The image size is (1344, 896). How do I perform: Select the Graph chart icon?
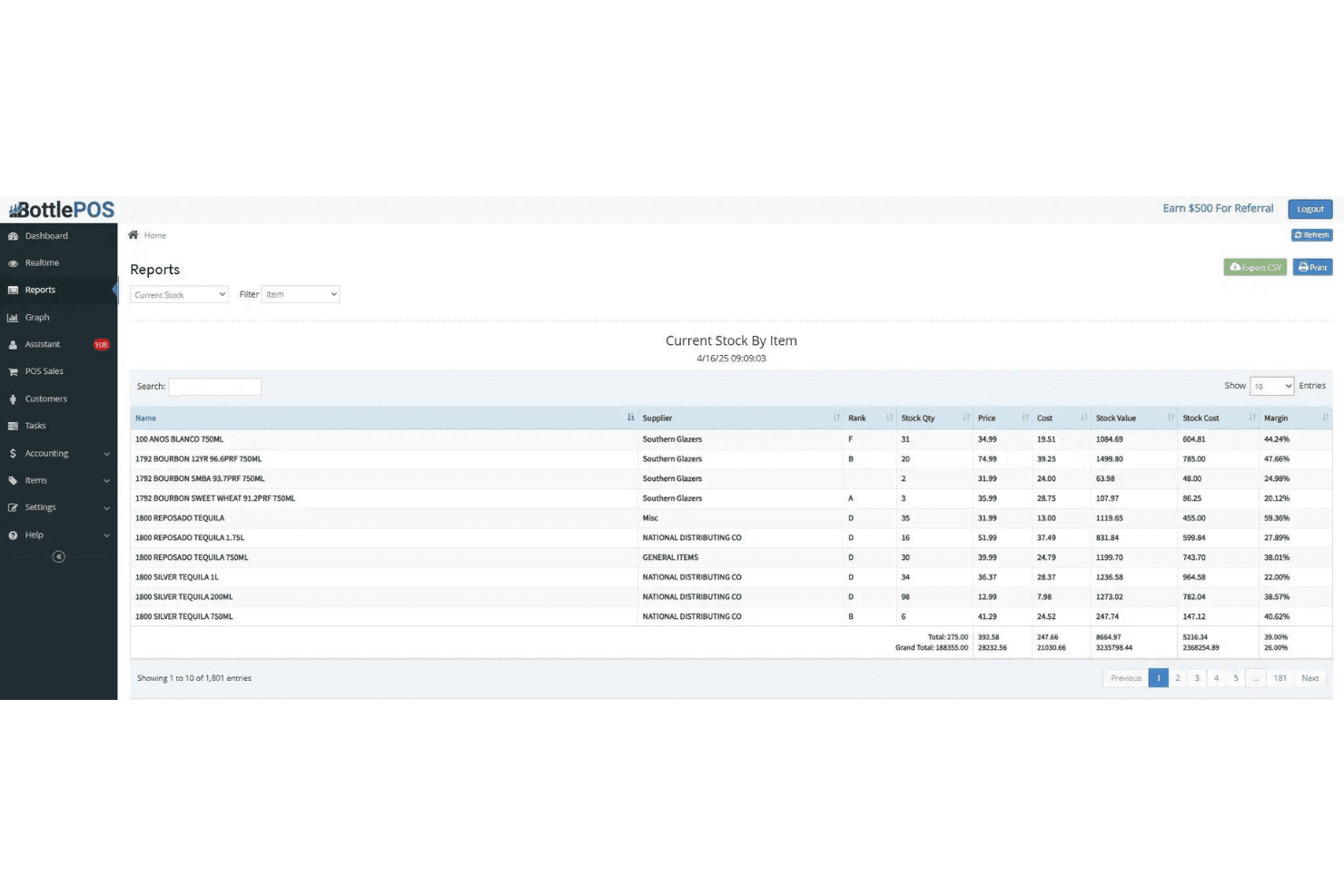[x=13, y=318]
